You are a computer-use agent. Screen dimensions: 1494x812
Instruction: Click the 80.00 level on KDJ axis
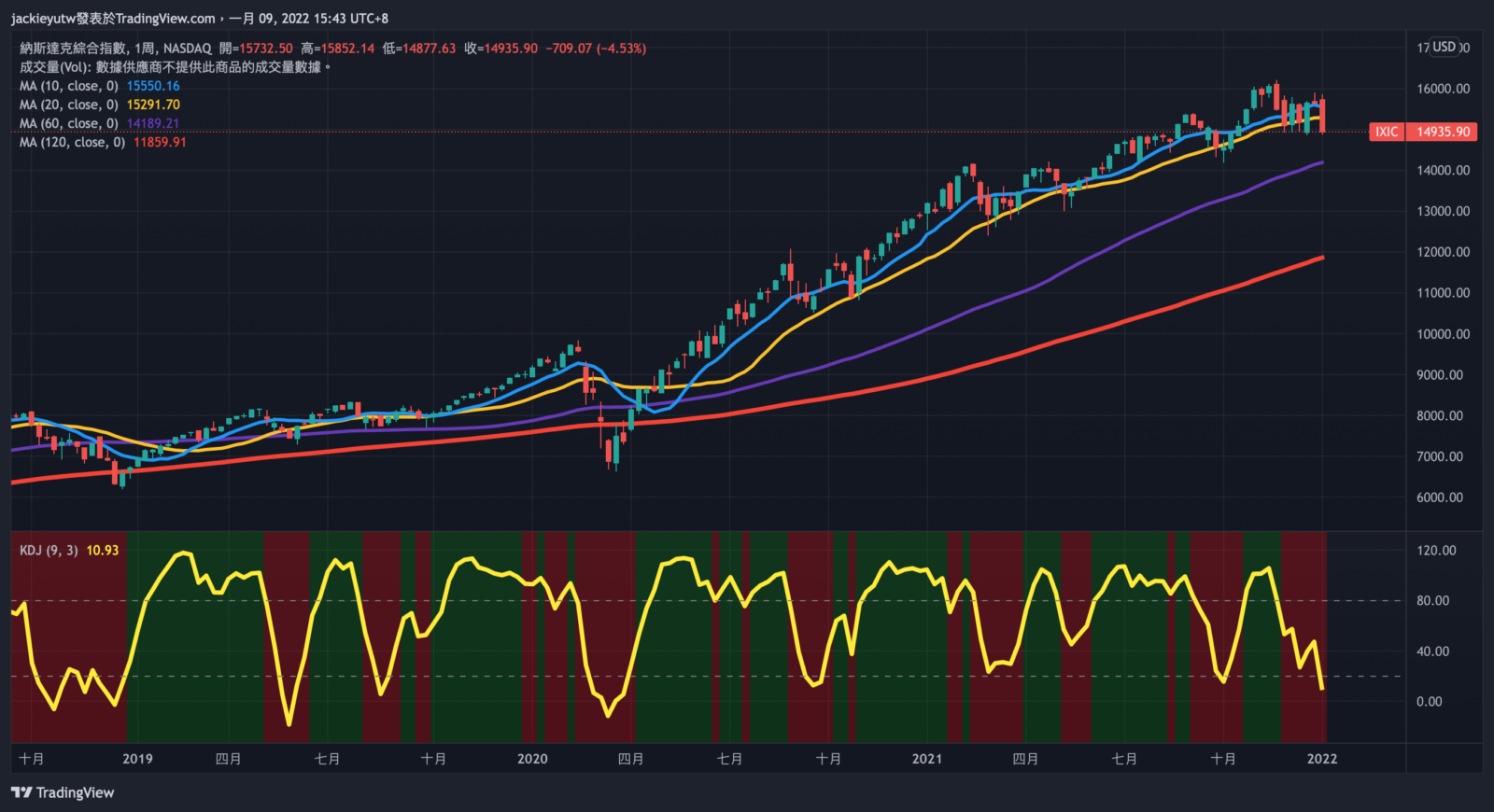1432,601
